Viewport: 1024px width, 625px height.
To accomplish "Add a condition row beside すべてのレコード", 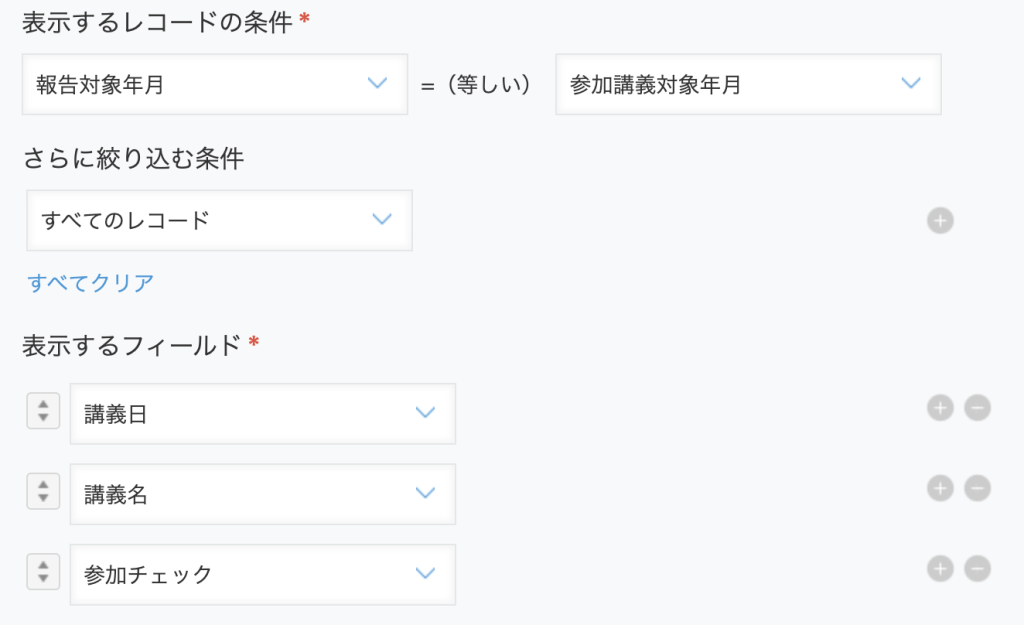I will coord(940,221).
